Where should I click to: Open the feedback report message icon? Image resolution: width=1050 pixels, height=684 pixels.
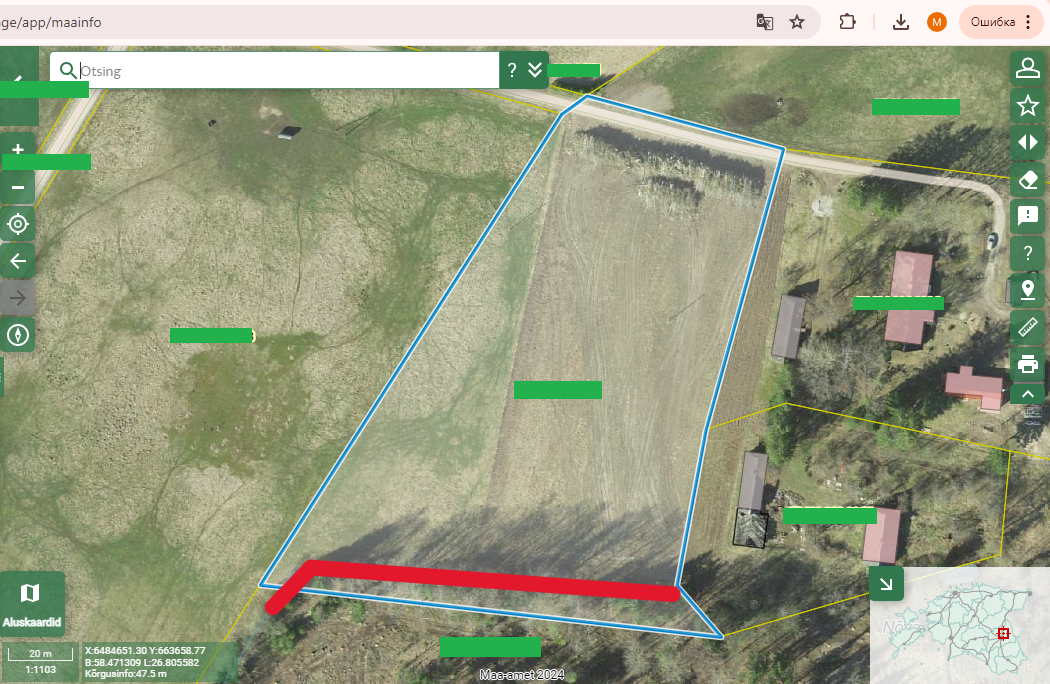(x=1027, y=215)
